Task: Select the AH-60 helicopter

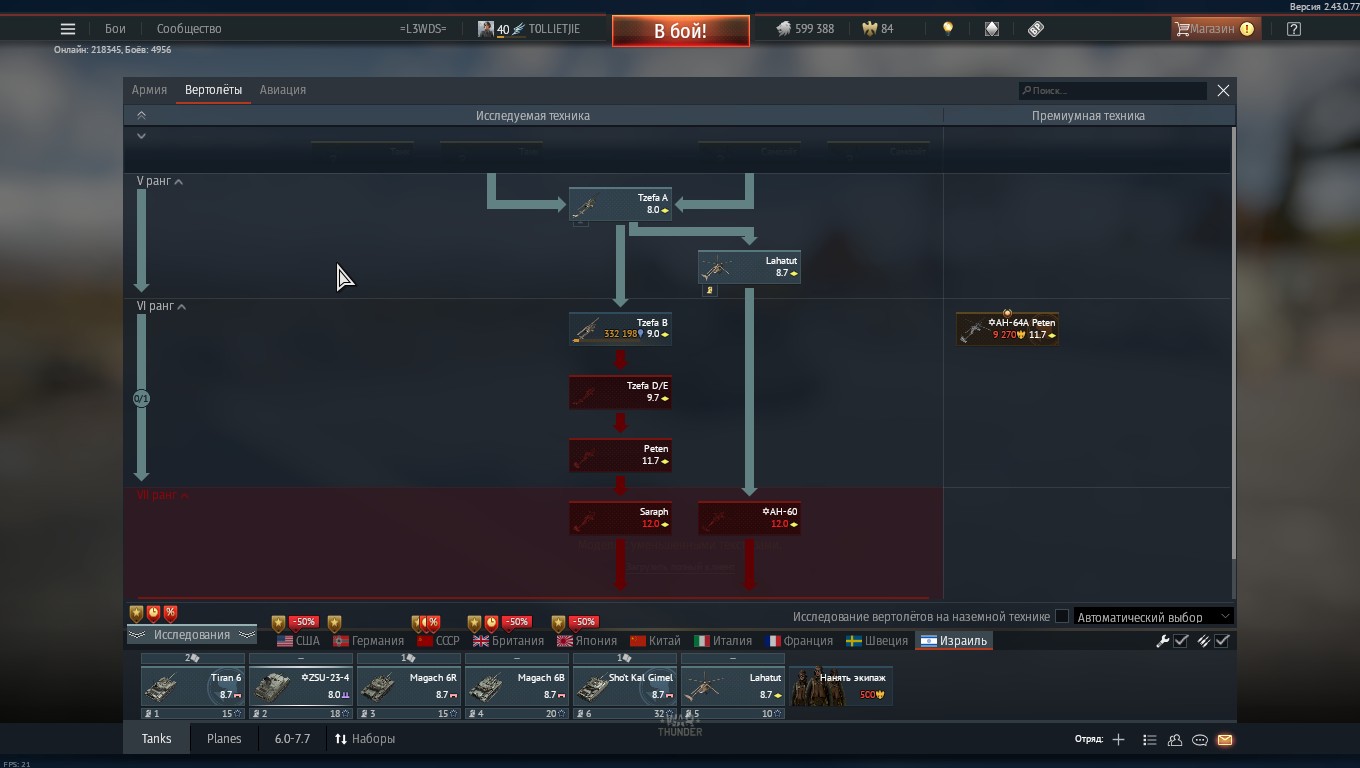Action: point(749,518)
